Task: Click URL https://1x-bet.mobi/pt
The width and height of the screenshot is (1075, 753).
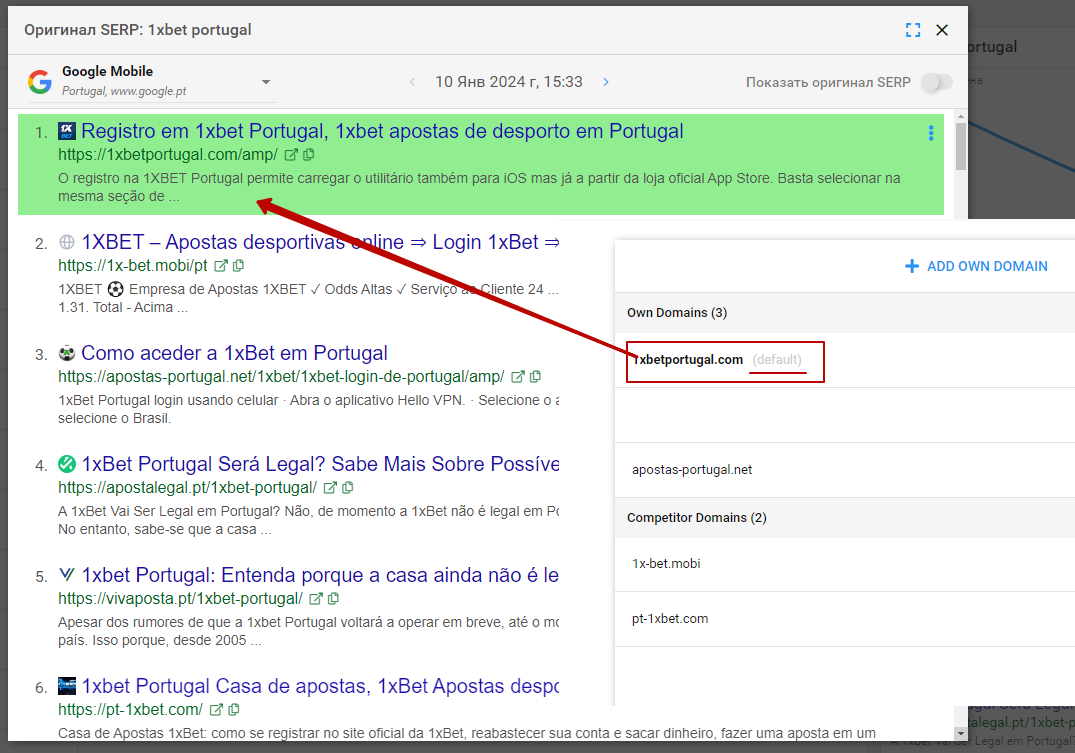Action: click(133, 266)
